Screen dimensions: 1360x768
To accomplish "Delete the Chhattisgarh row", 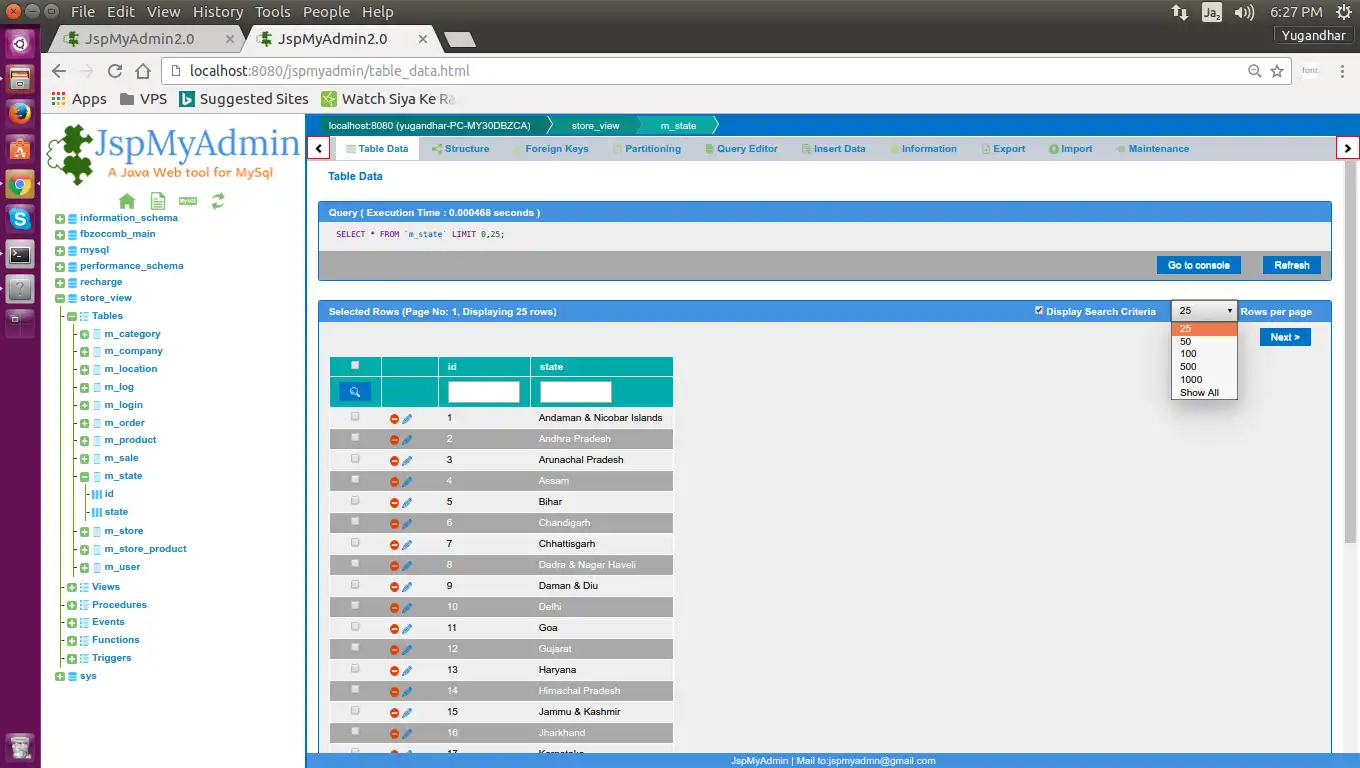I will 394,545.
